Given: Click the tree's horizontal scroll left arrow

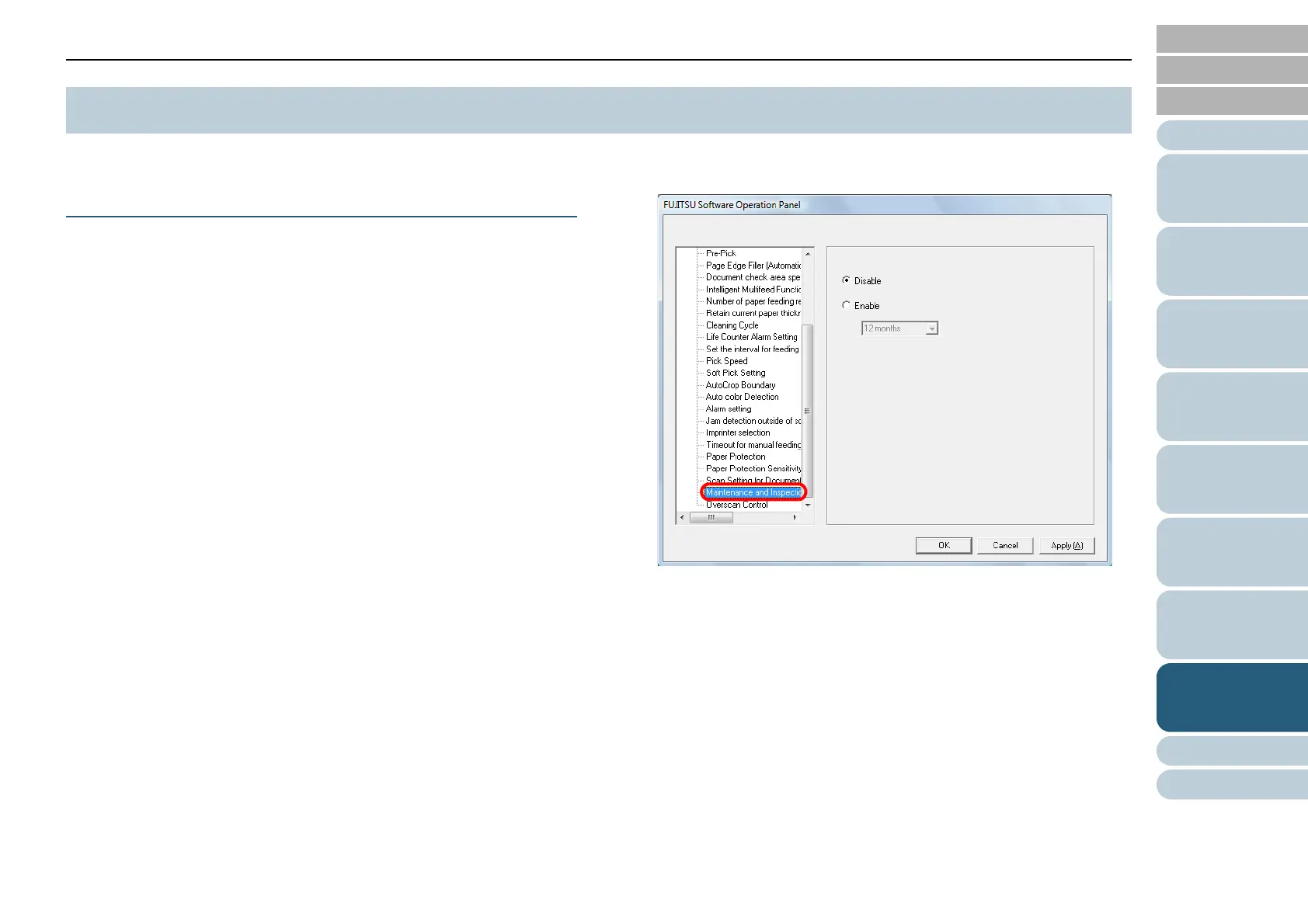Looking at the screenshot, I should (x=683, y=517).
